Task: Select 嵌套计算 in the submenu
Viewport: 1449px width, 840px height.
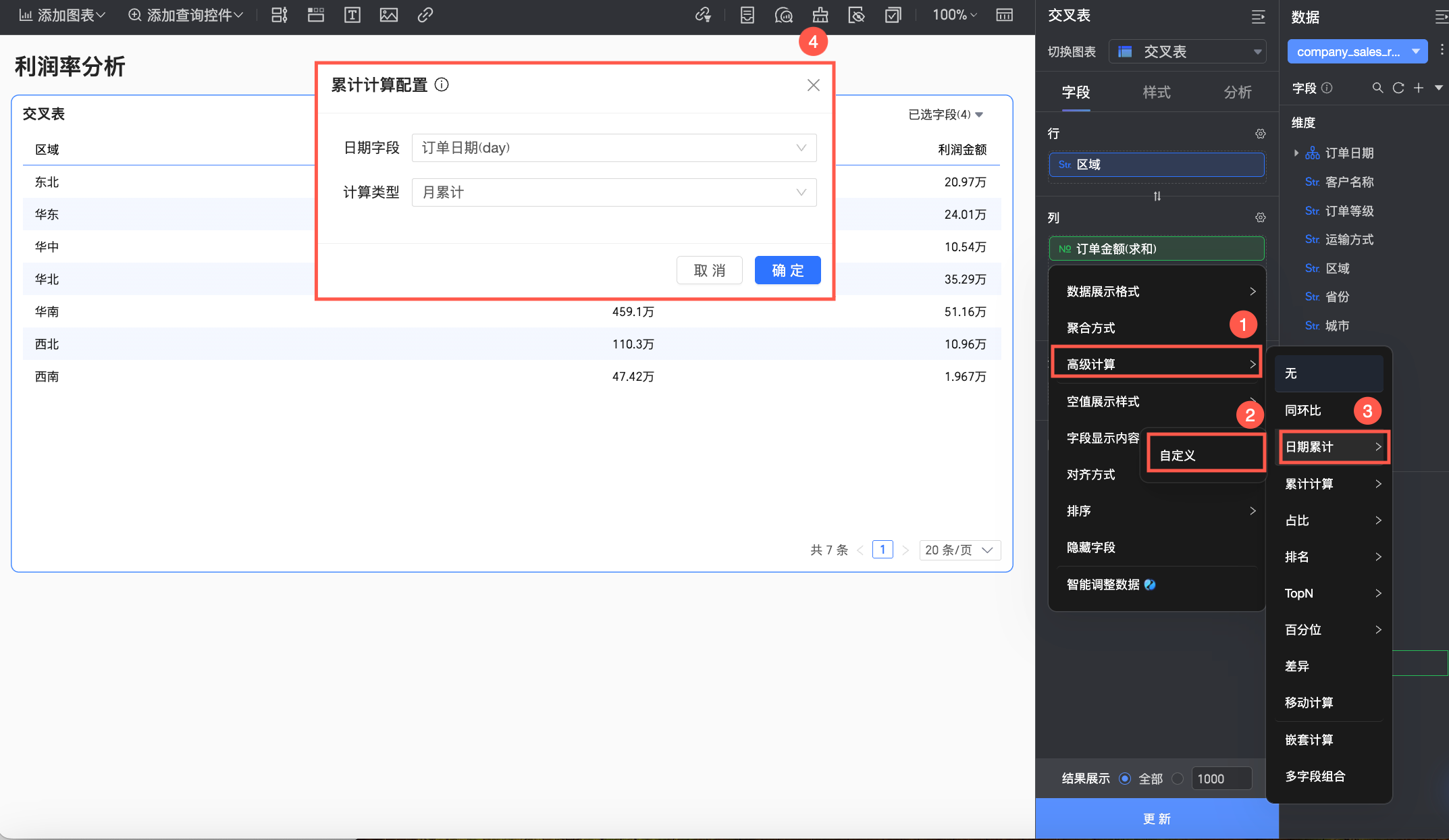Action: (1329, 740)
